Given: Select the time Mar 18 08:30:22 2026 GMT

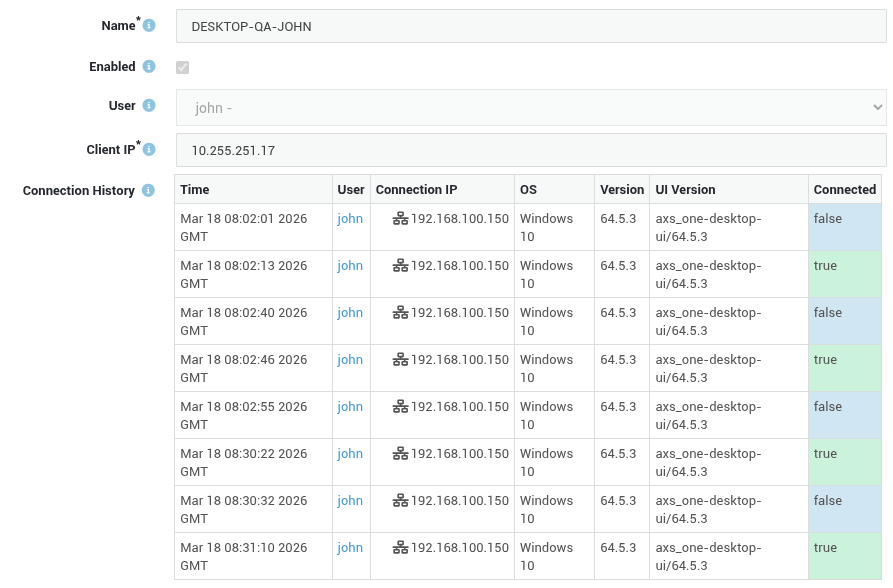Looking at the screenshot, I should click(244, 463).
